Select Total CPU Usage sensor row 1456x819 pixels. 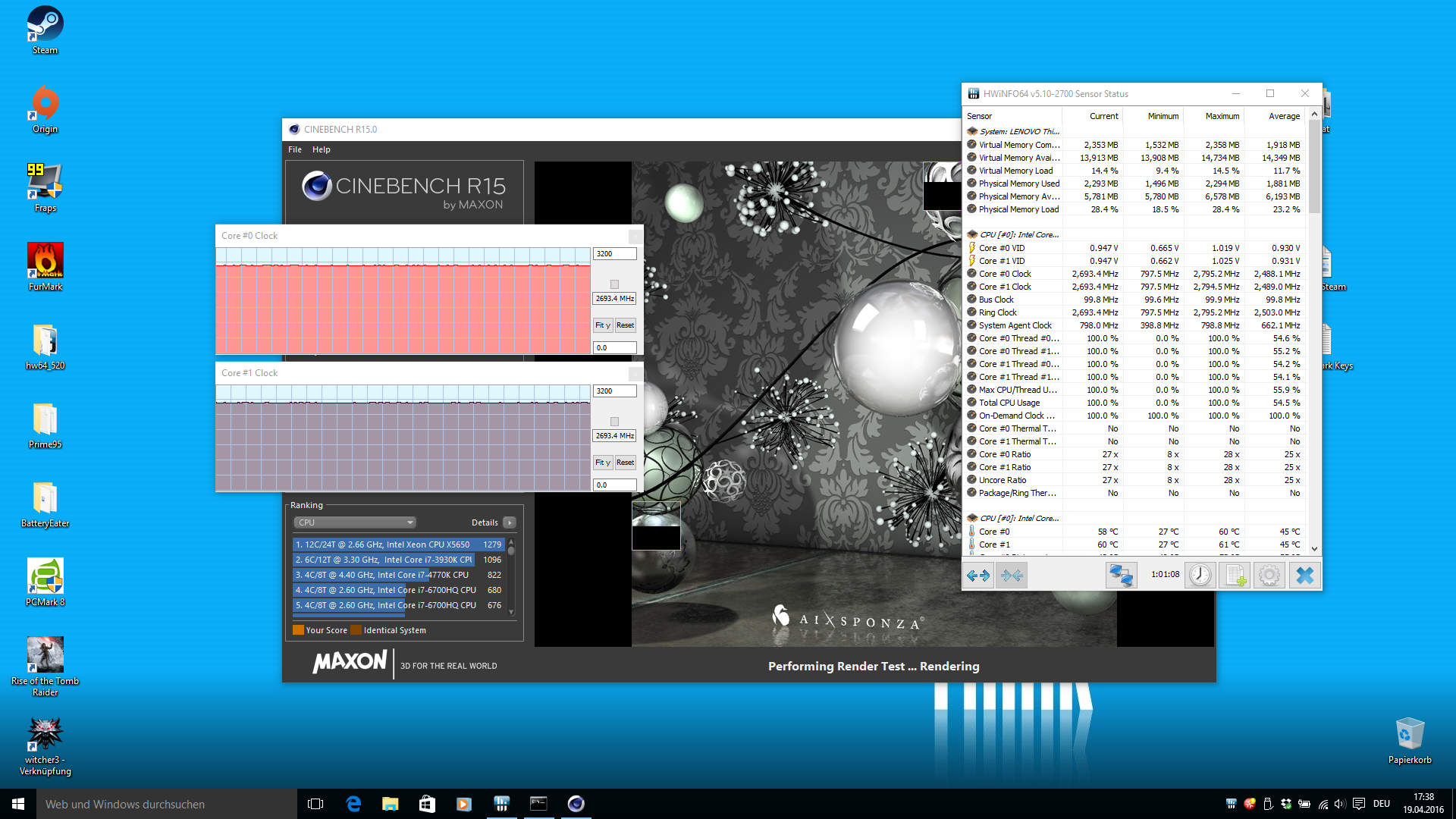click(1134, 403)
